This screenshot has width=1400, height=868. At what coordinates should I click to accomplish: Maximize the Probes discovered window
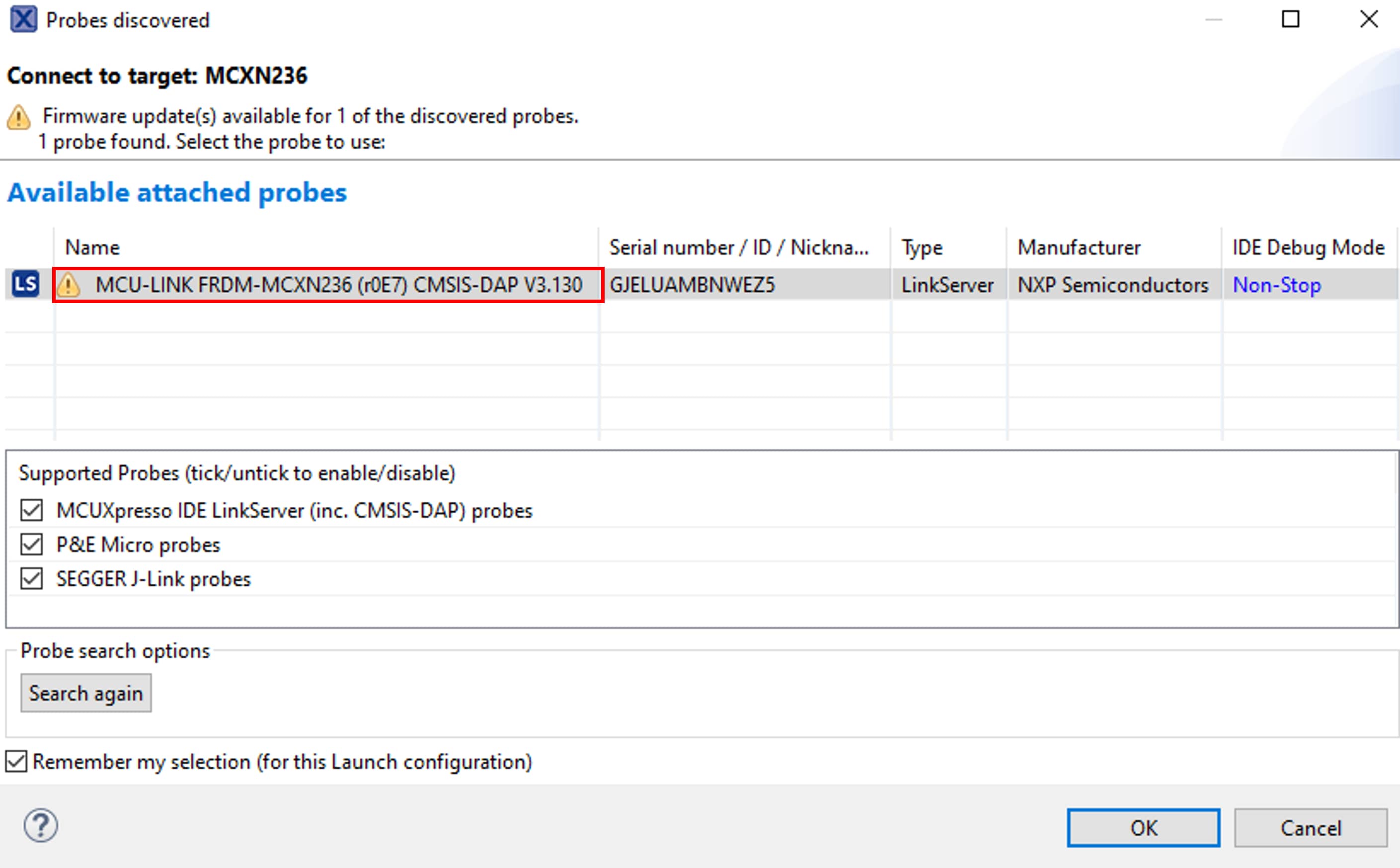point(1290,19)
